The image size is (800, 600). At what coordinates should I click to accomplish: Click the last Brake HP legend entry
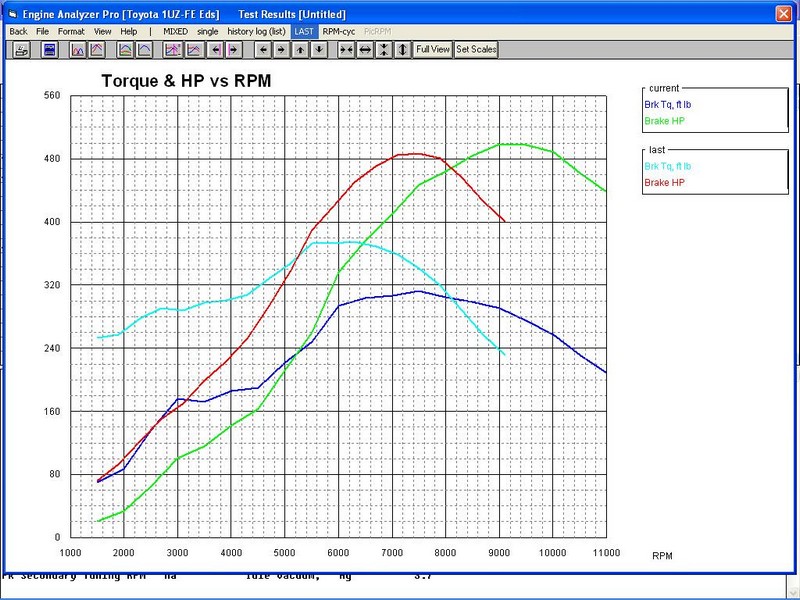(x=664, y=183)
